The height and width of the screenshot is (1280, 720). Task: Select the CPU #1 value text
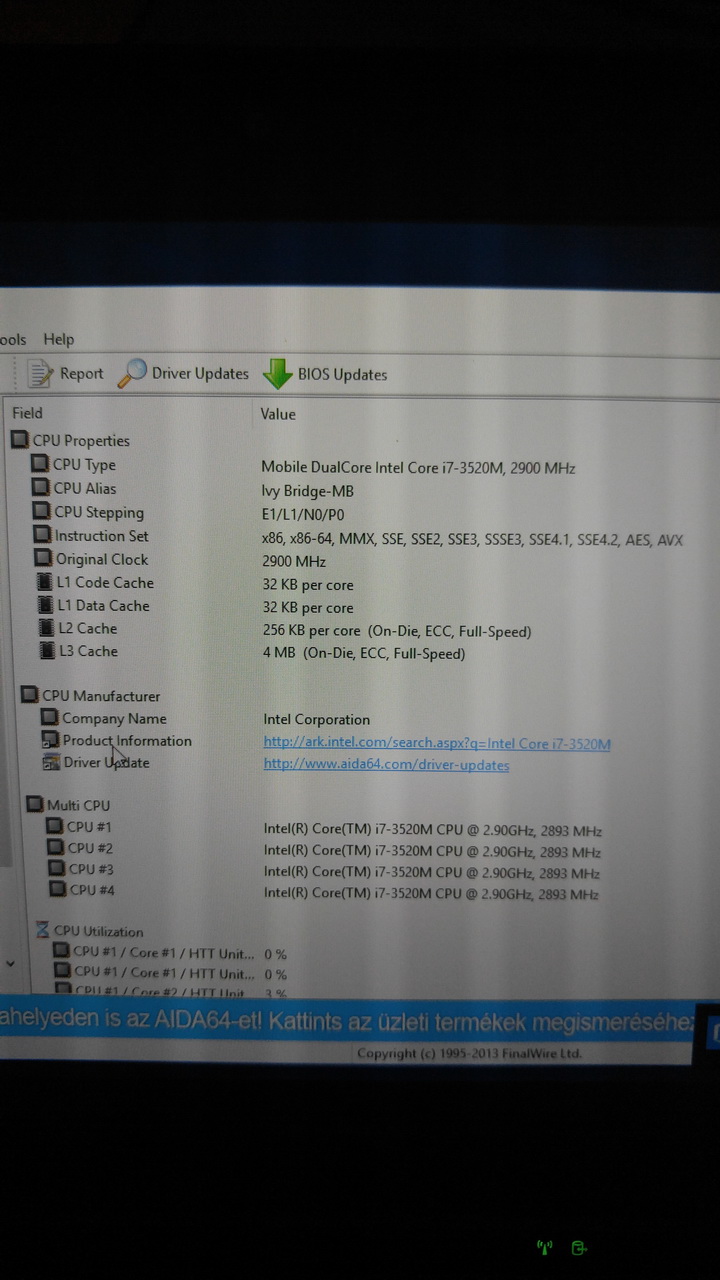(x=433, y=830)
